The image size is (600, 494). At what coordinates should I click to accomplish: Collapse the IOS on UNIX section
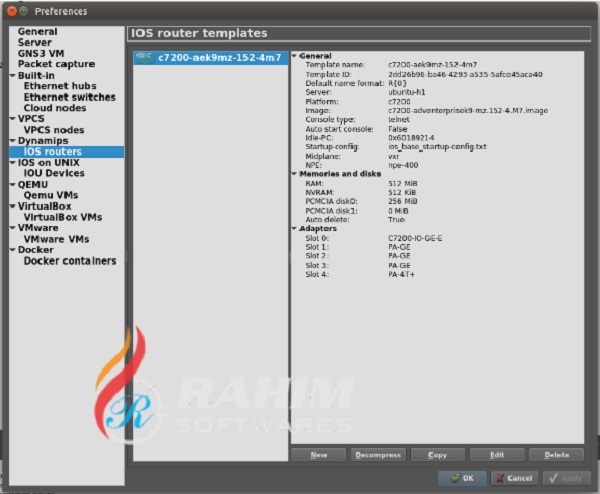(13, 163)
